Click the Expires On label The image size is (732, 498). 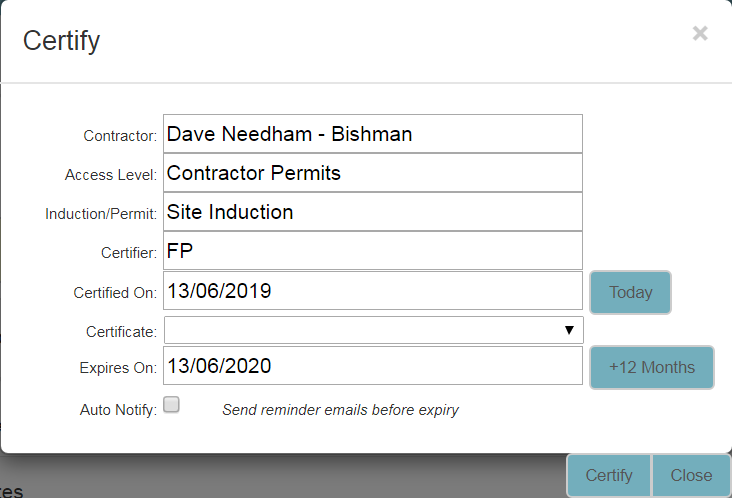118,368
